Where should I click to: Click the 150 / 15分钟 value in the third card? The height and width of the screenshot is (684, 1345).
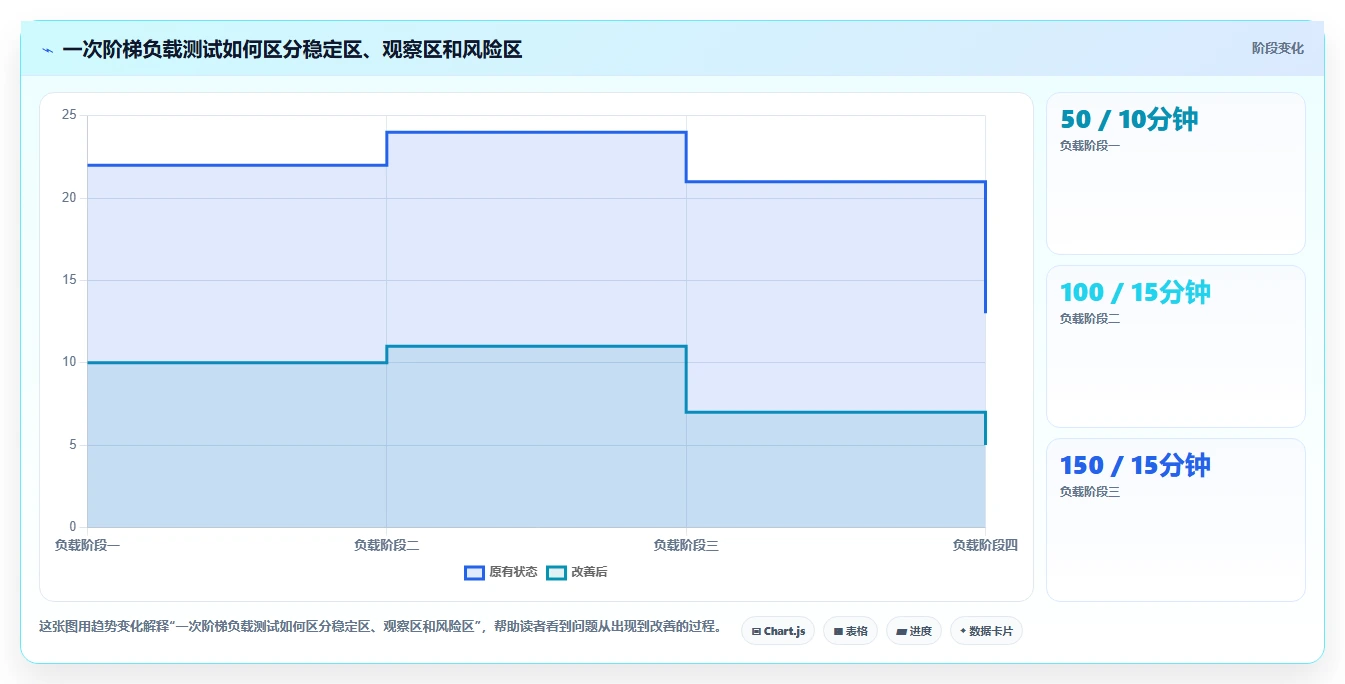click(x=1135, y=466)
